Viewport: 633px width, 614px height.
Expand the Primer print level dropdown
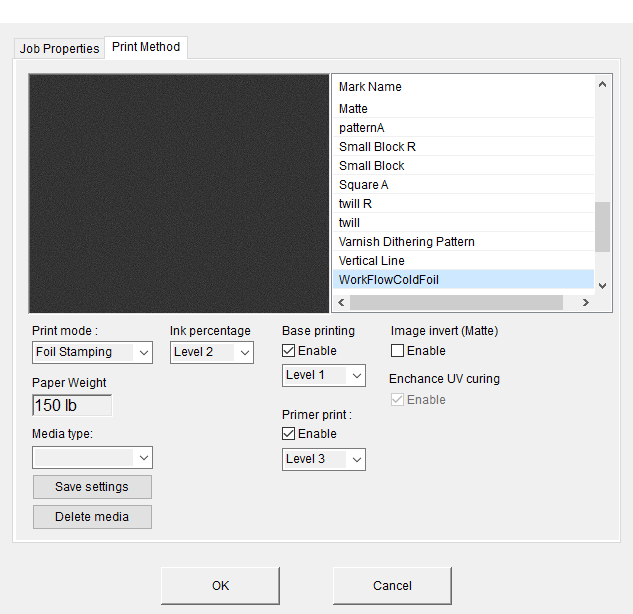coord(324,459)
